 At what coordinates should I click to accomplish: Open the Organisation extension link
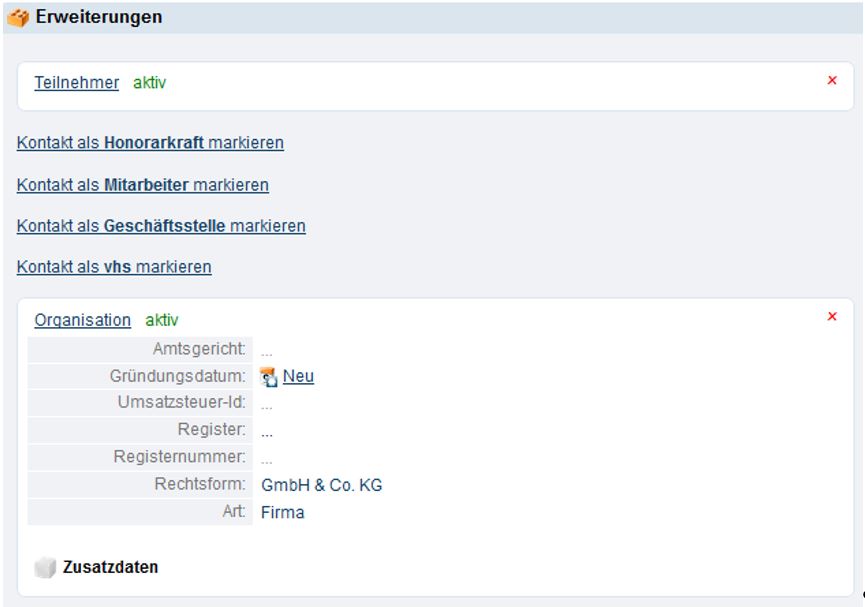coord(82,320)
